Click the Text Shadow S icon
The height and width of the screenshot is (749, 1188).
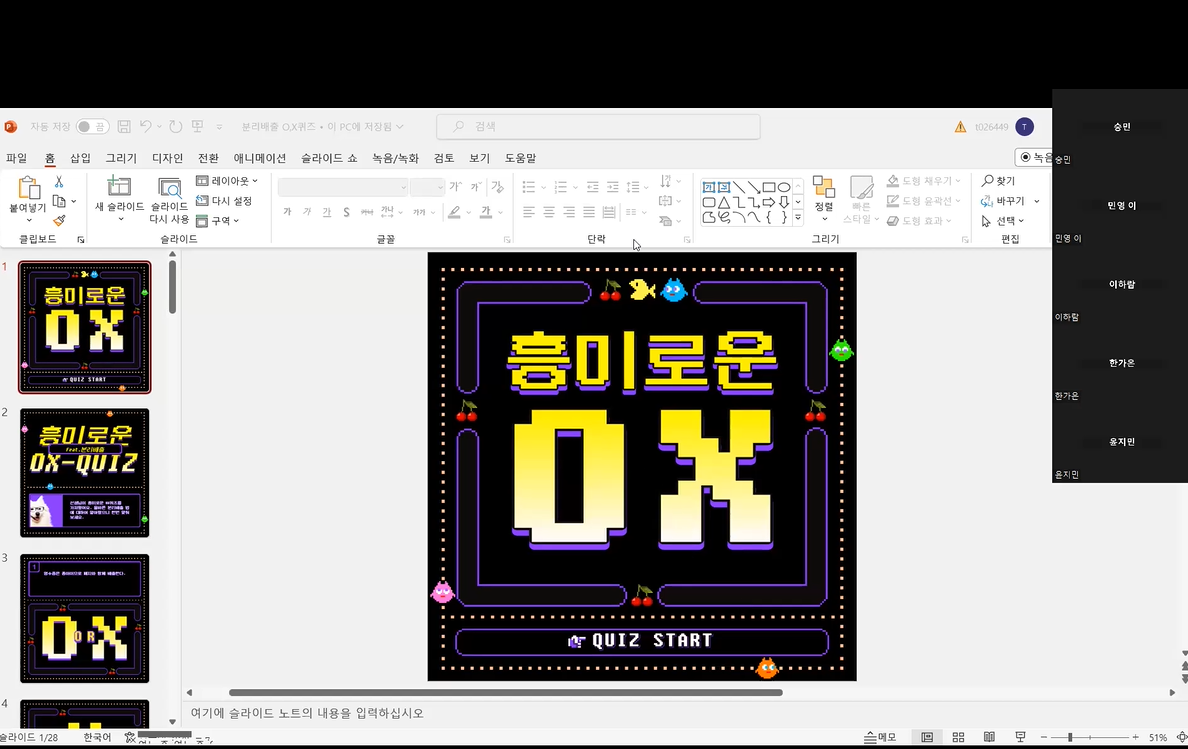point(346,212)
